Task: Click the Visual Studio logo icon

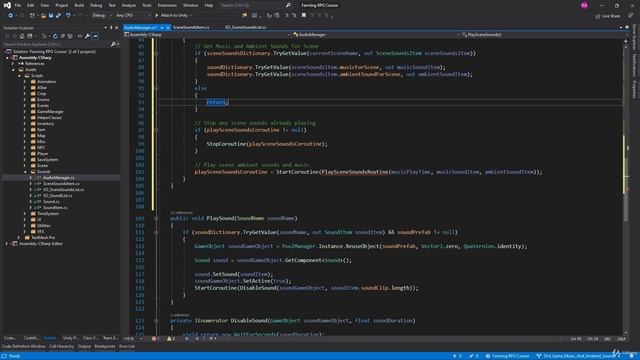Action: pyautogui.click(x=7, y=5)
